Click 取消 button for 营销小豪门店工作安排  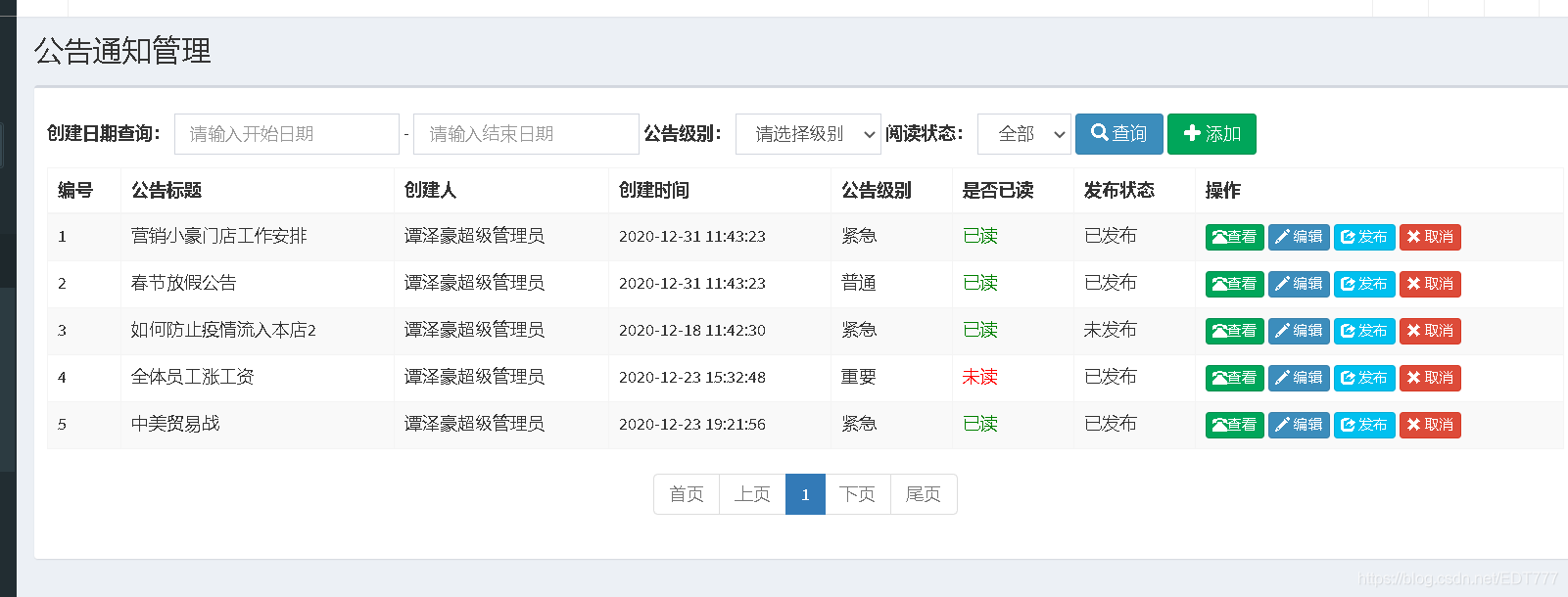click(1430, 237)
